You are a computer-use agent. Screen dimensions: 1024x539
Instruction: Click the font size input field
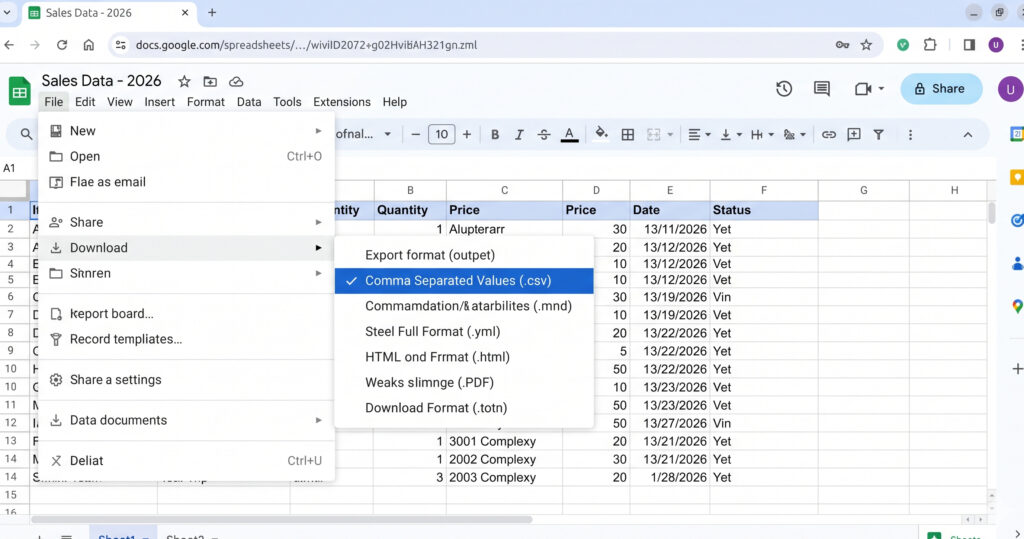click(441, 135)
